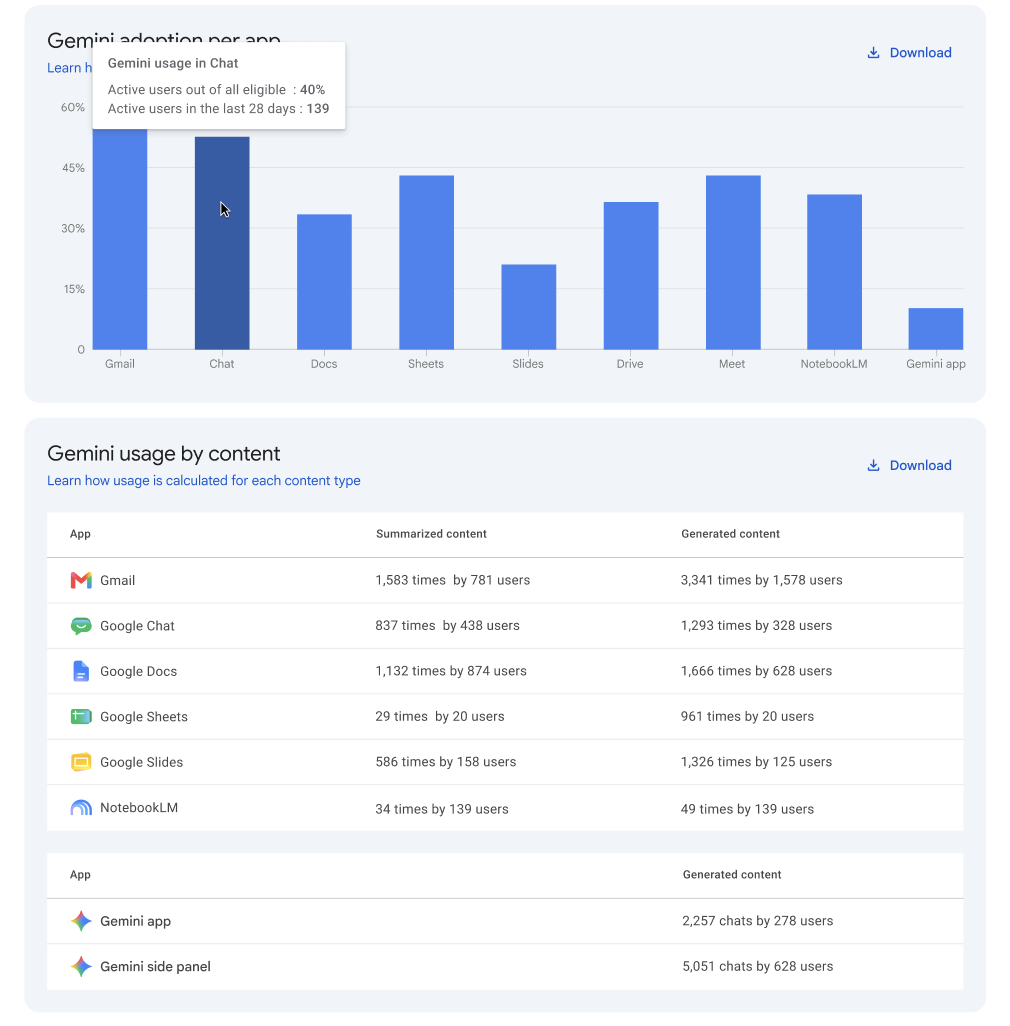Image resolution: width=1010 pixels, height=1026 pixels.
Task: Click '2,257 chats by 278 users' cell
Action: tap(758, 921)
